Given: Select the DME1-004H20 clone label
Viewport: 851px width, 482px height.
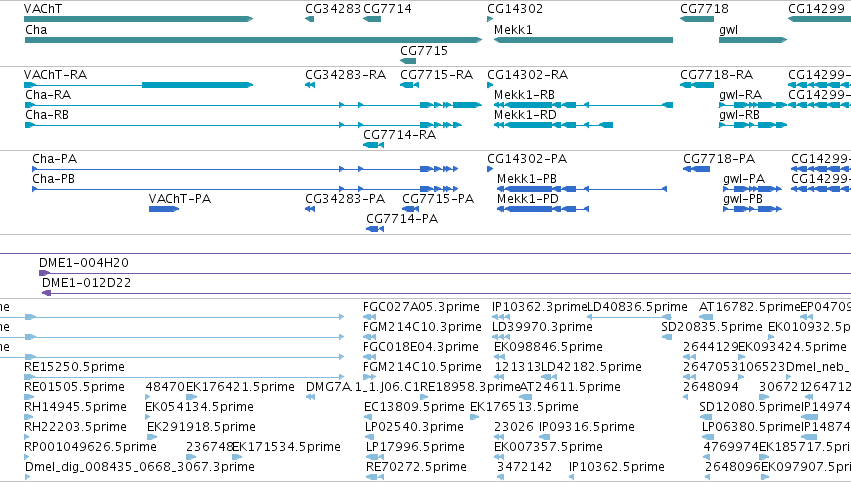Looking at the screenshot, I should pyautogui.click(x=84, y=263).
